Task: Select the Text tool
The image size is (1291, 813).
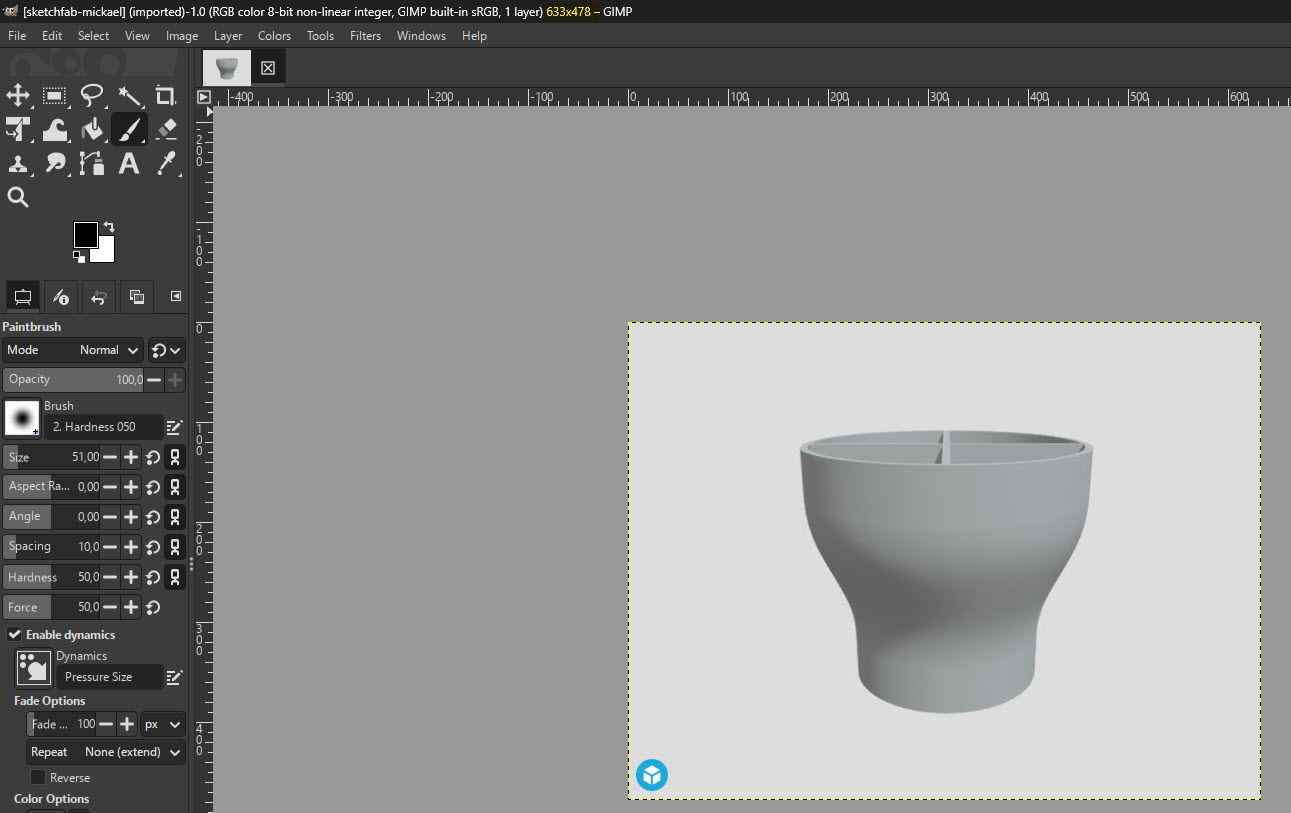Action: 129,163
